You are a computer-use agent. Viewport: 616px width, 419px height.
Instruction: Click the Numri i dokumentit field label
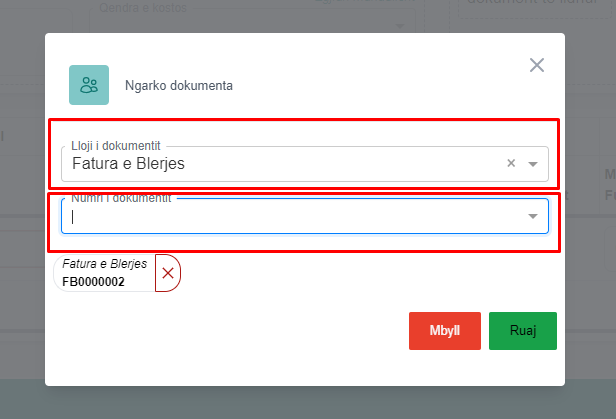coord(121,198)
